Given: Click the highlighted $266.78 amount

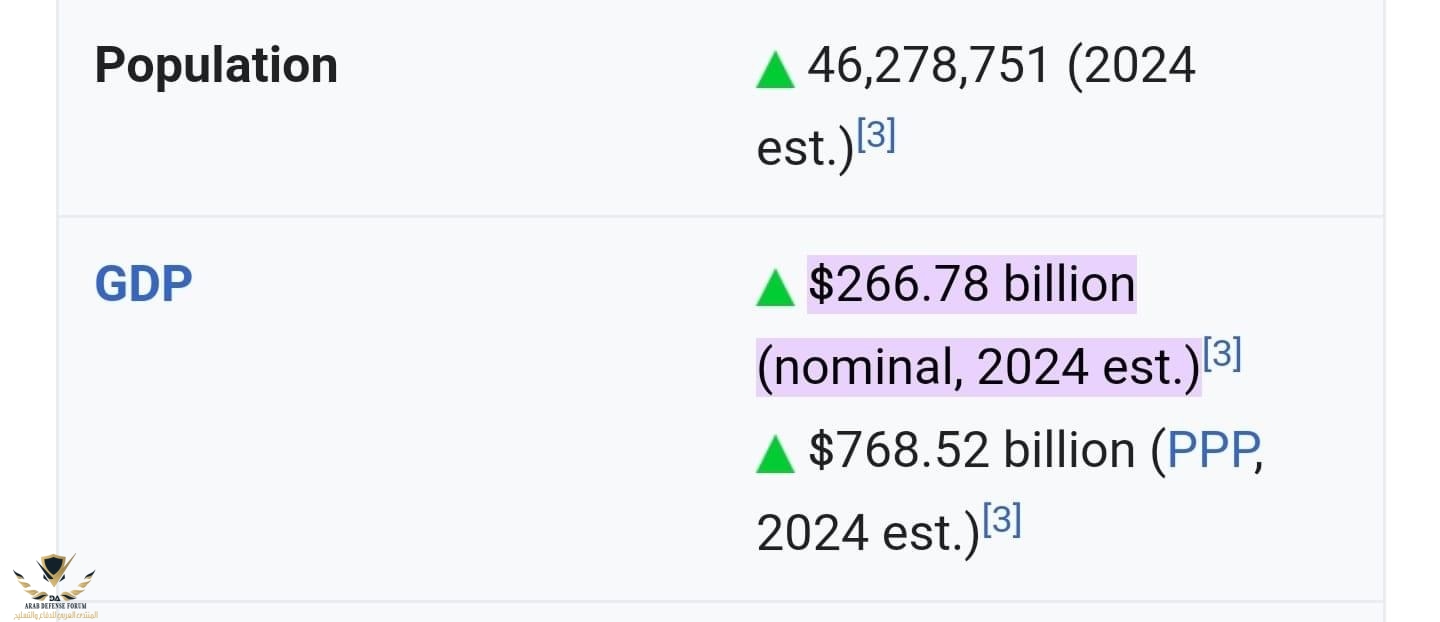Looking at the screenshot, I should coord(898,285).
